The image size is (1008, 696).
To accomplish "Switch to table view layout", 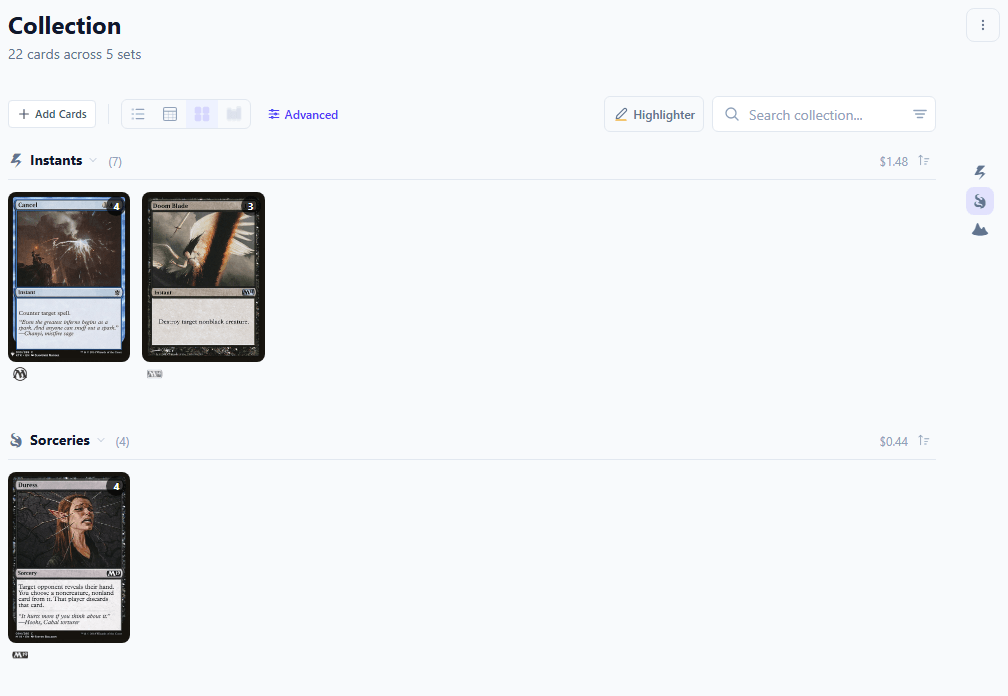I will 169,114.
